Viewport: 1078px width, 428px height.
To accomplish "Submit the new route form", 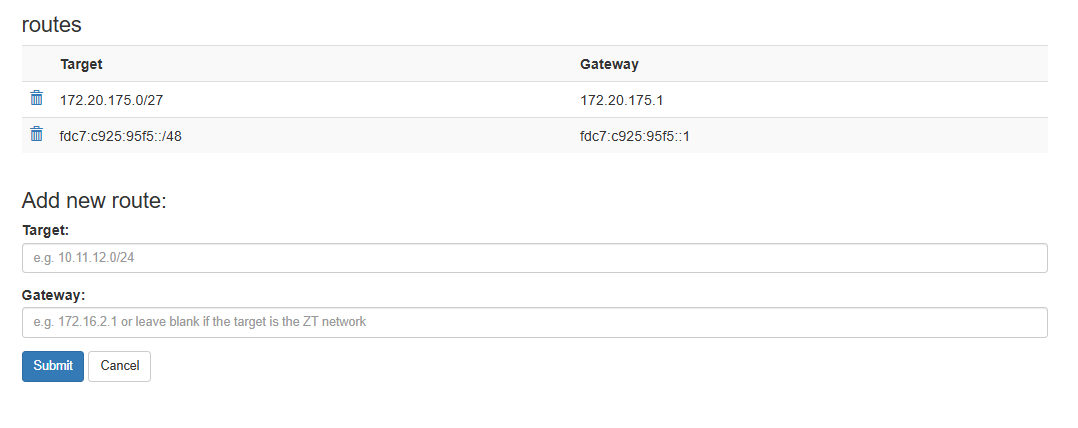I will point(53,366).
